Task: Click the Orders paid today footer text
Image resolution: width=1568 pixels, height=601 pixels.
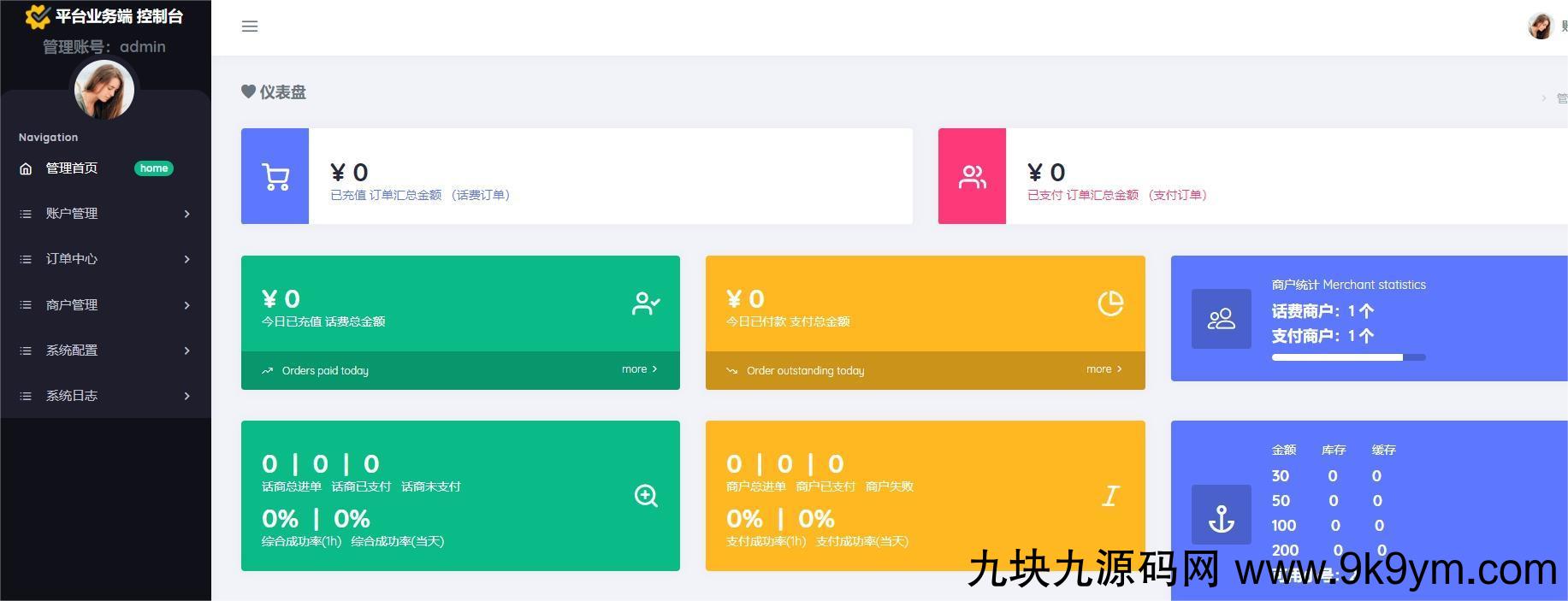Action: point(325,371)
